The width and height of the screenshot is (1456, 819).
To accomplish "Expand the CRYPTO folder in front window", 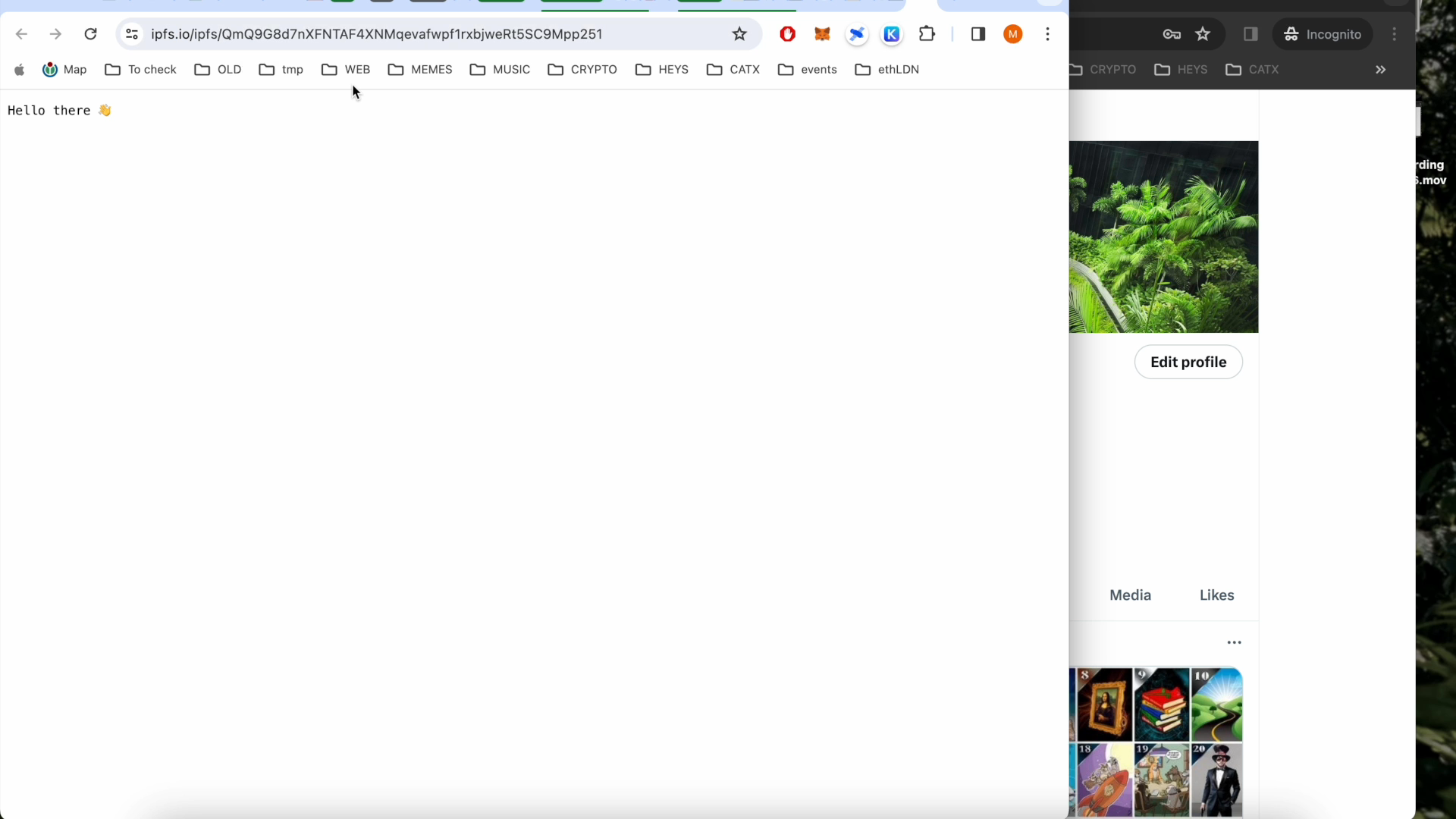I will (582, 70).
